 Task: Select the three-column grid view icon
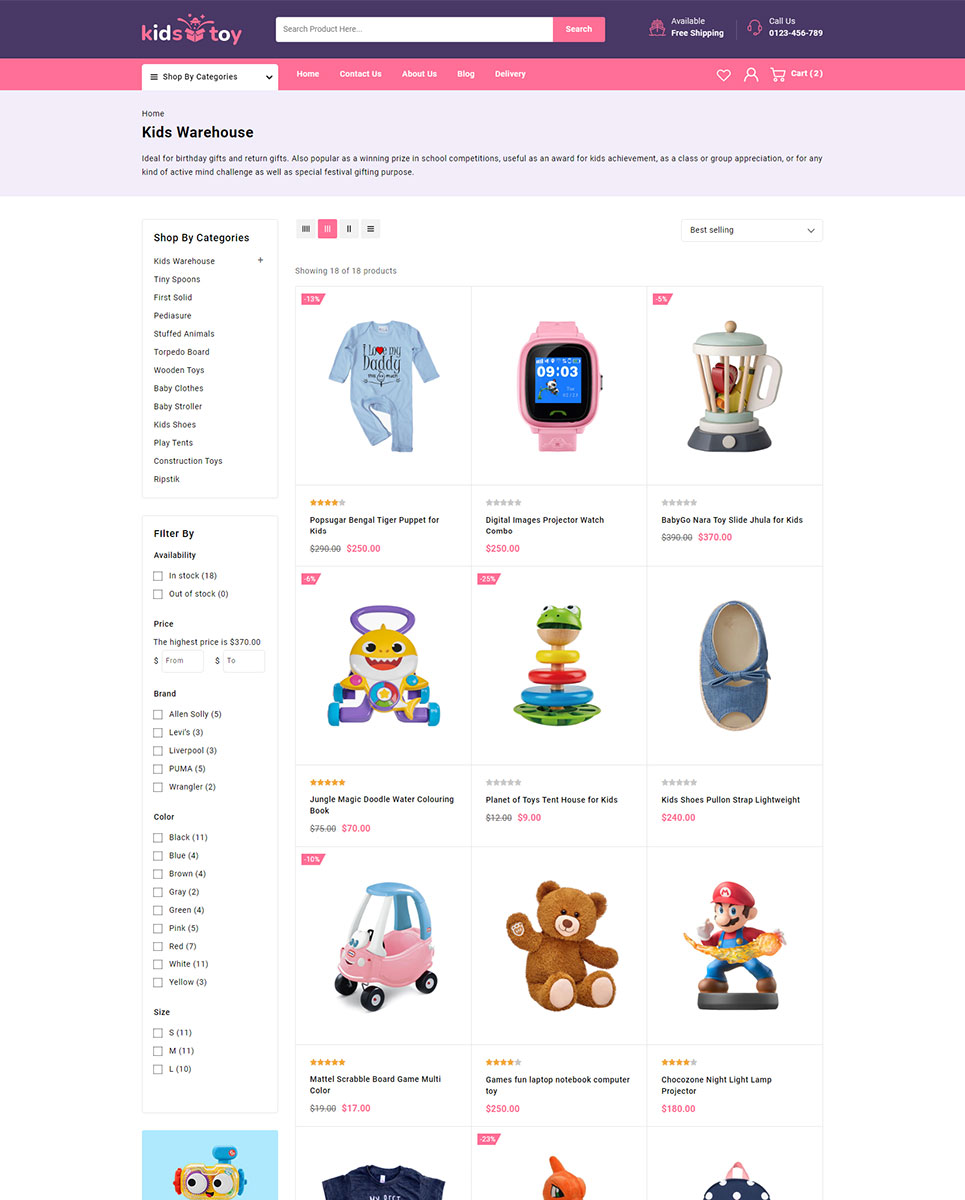[328, 229]
